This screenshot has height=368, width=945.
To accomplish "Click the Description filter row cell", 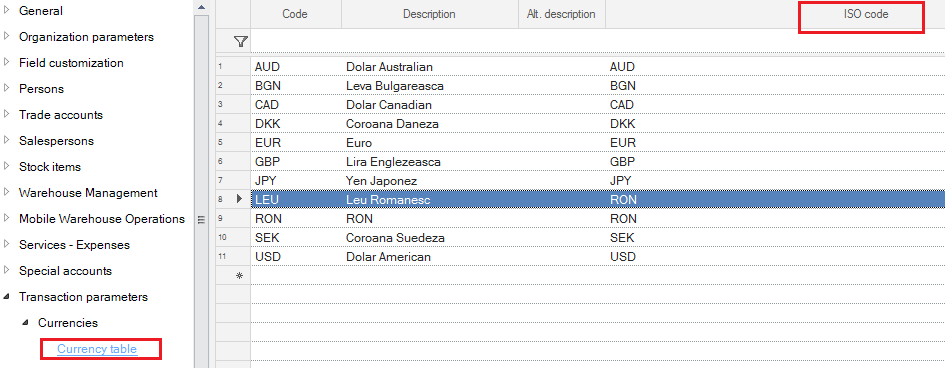I will pos(430,42).
